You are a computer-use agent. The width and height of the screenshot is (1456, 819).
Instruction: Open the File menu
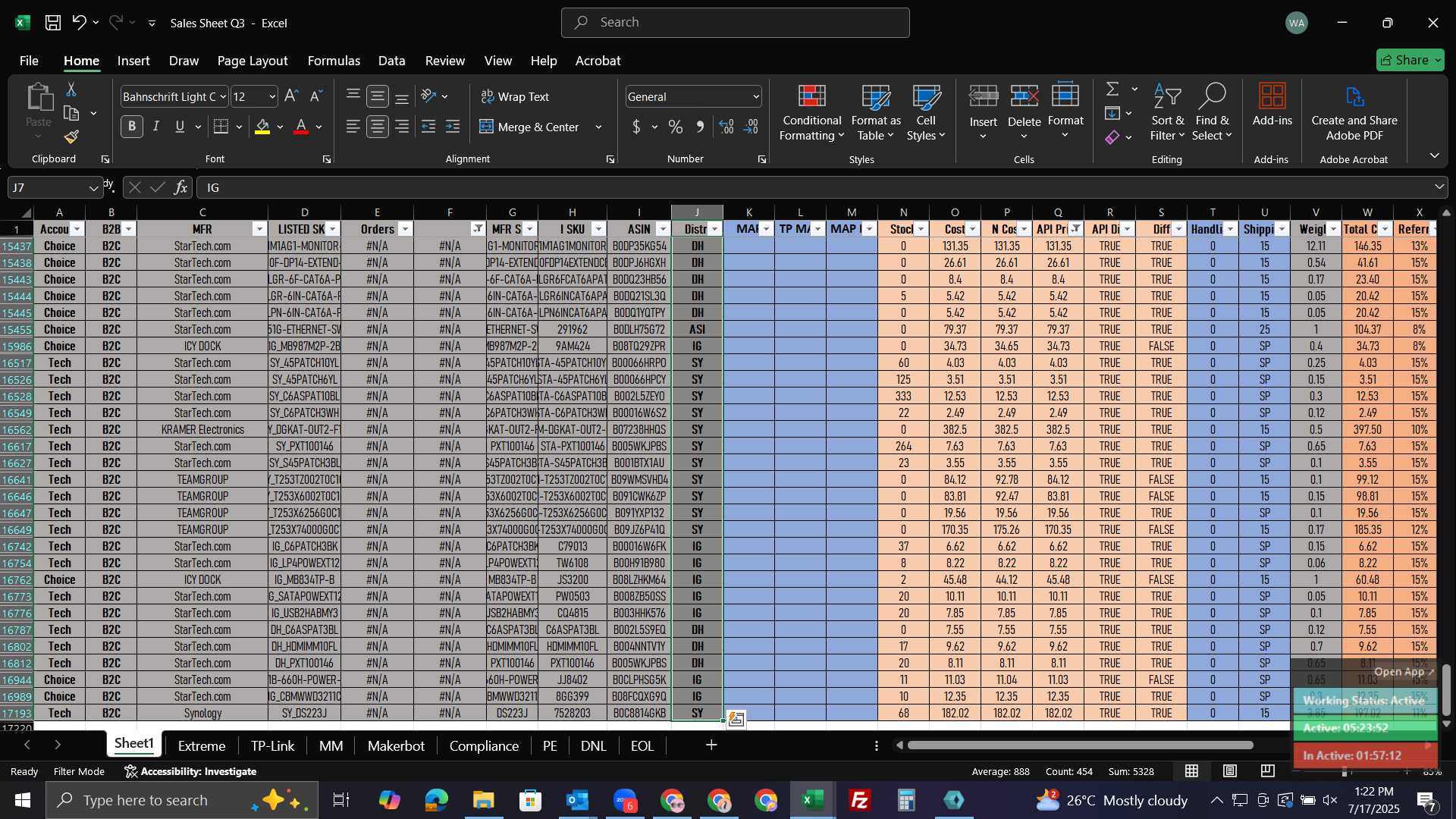(x=29, y=61)
